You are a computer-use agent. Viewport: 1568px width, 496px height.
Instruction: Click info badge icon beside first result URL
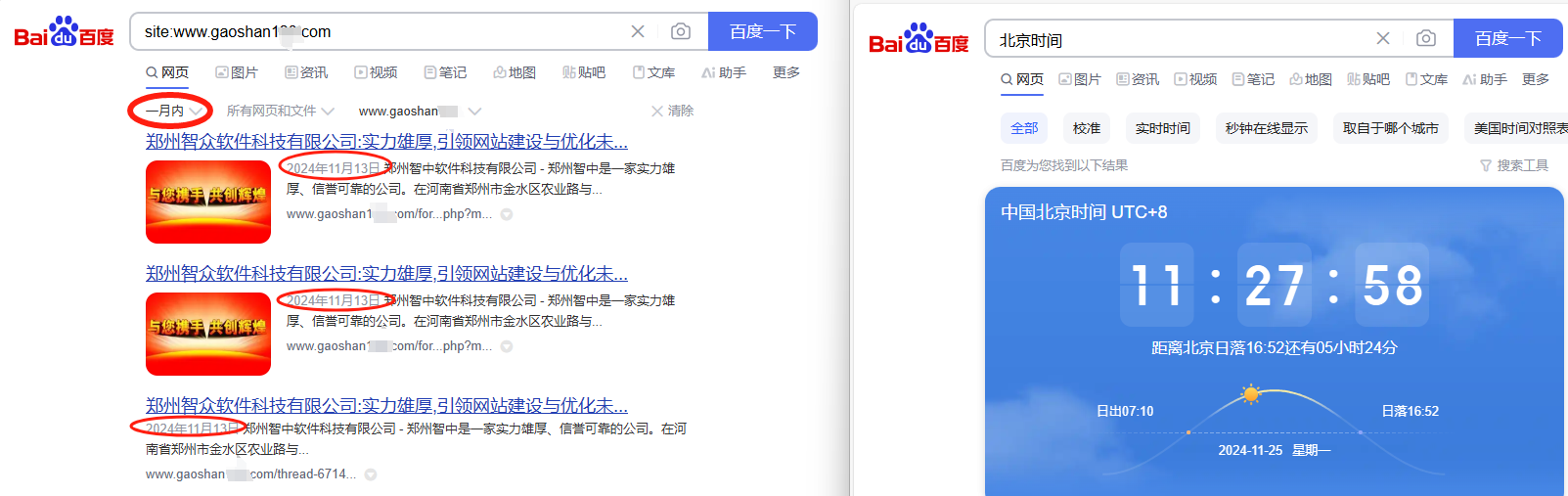coord(507,214)
